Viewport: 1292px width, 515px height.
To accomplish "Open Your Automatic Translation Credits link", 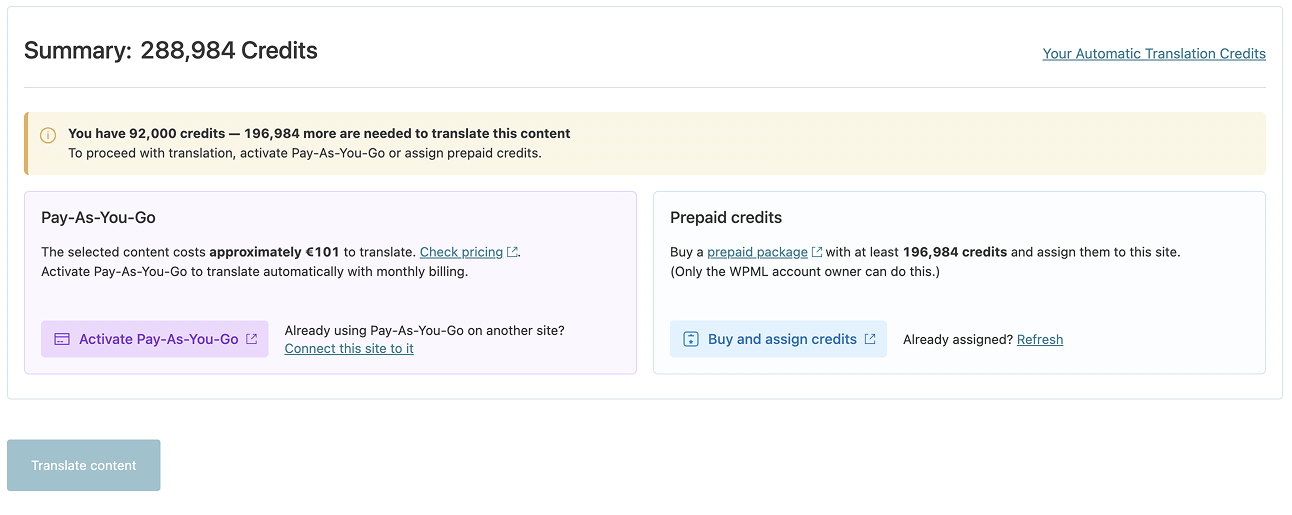I will click(1154, 54).
